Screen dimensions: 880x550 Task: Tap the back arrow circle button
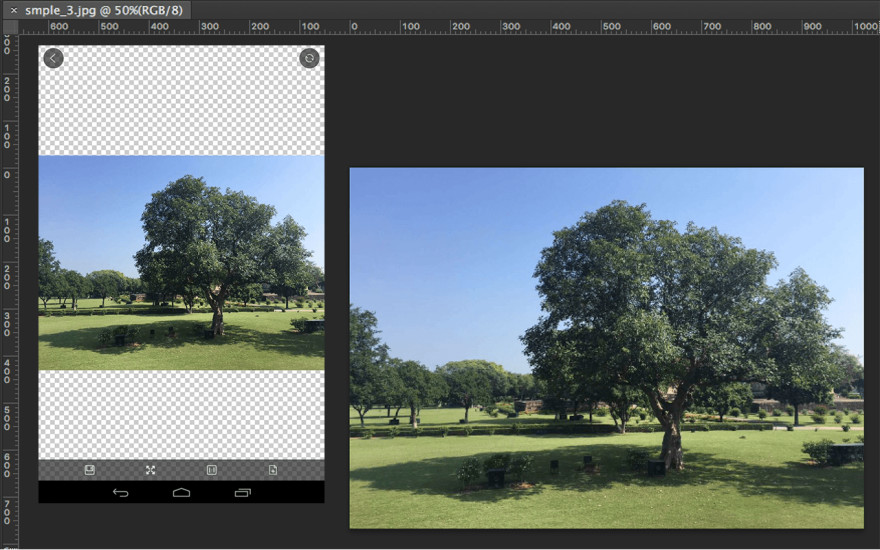pos(53,59)
